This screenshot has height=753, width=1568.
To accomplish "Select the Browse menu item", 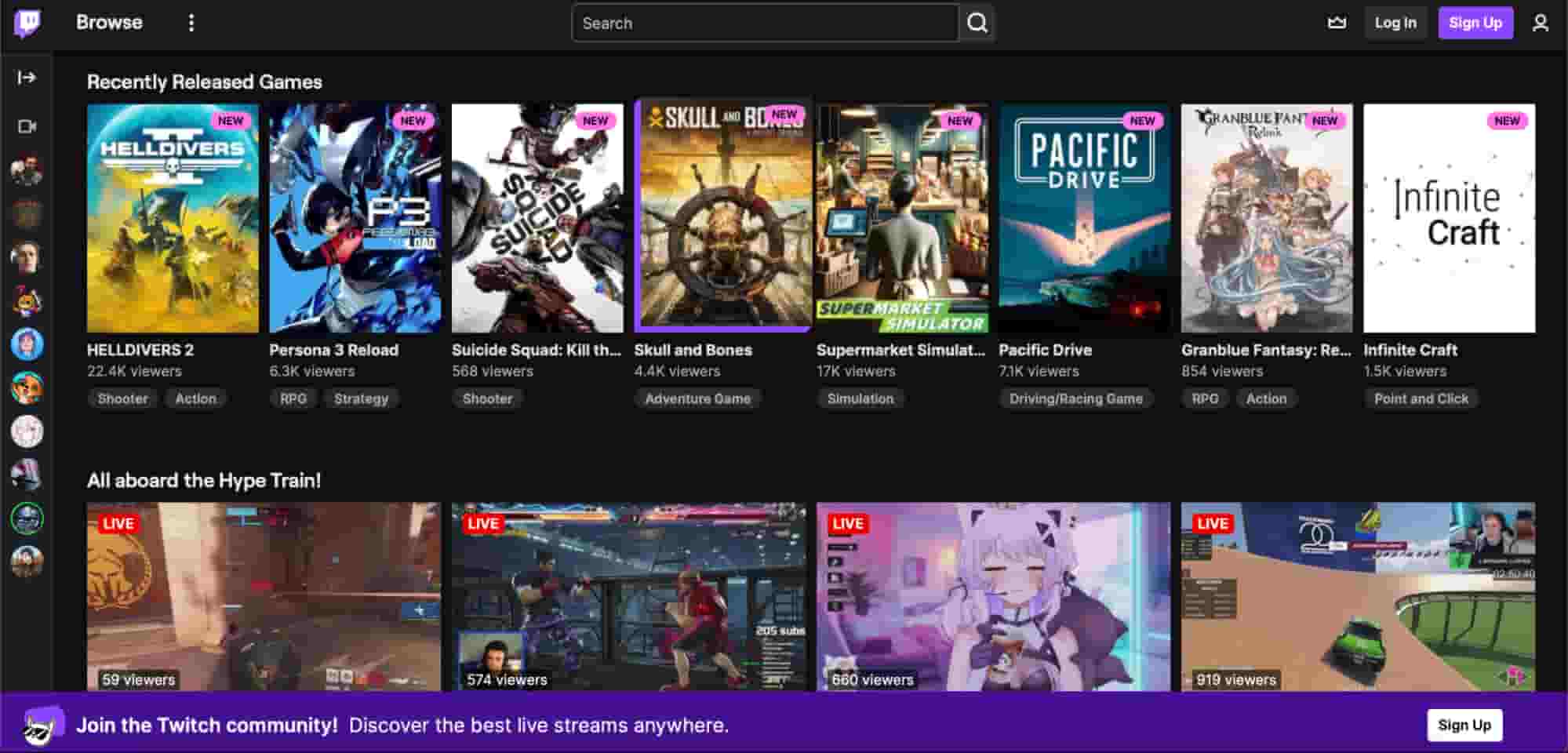I will 109,22.
